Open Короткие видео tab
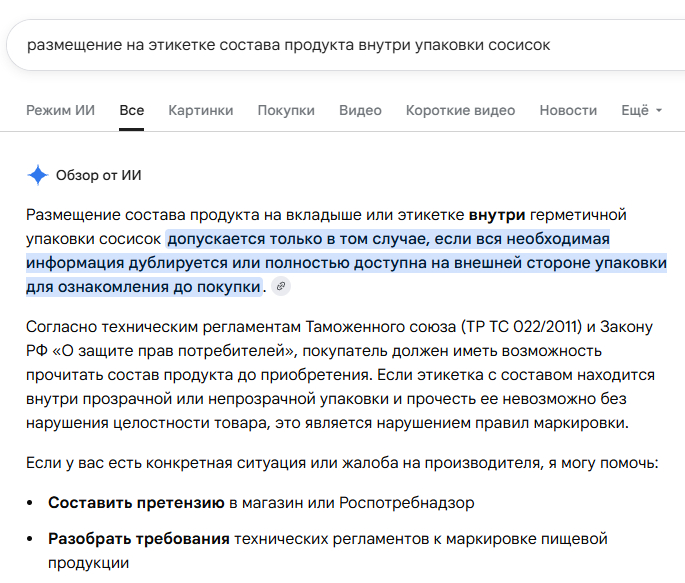 point(460,110)
